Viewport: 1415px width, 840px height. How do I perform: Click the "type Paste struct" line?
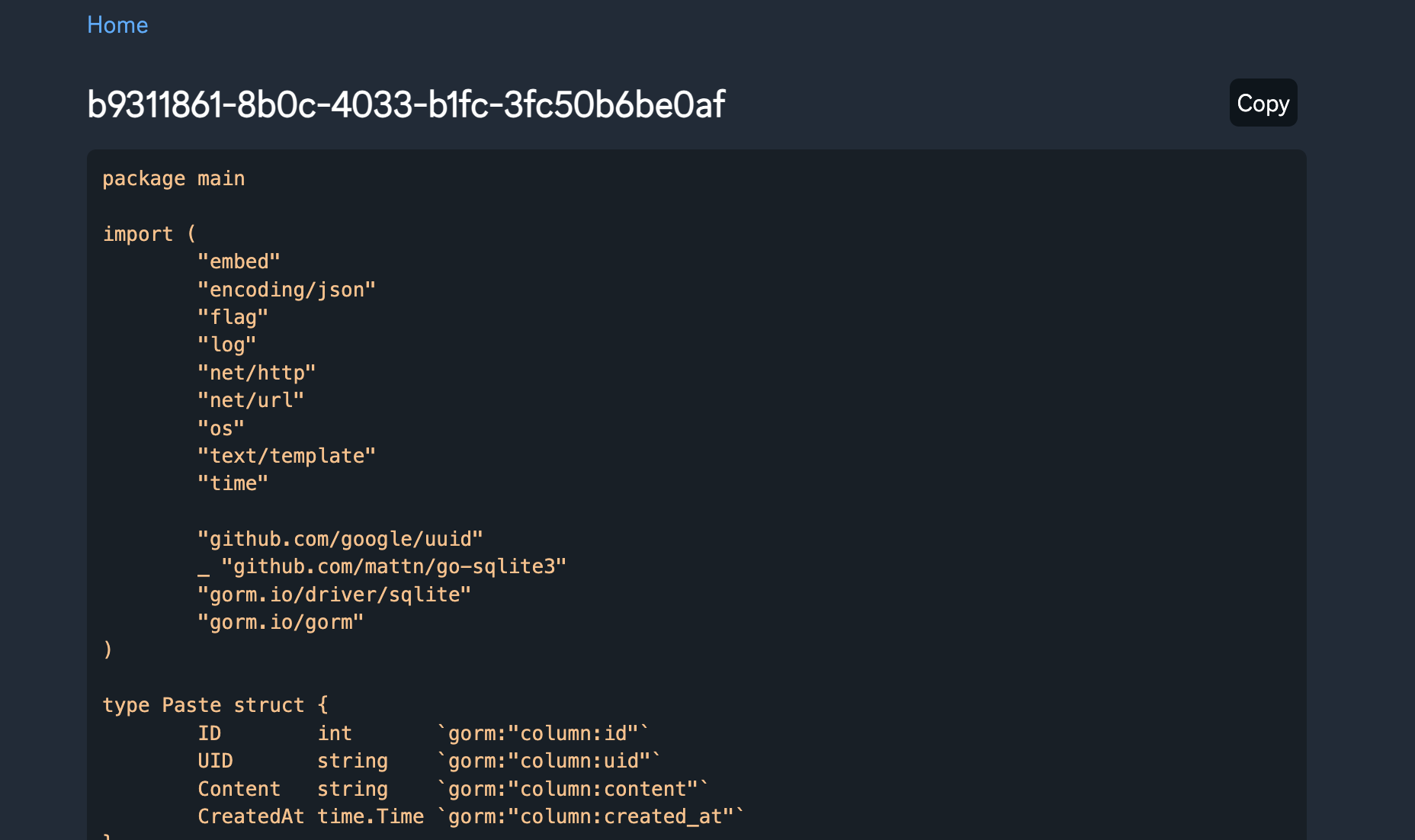[x=216, y=705]
